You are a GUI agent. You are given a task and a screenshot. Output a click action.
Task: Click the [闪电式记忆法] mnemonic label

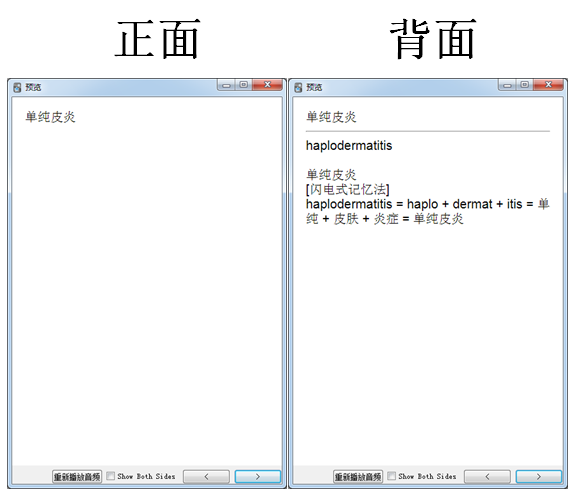coord(348,190)
